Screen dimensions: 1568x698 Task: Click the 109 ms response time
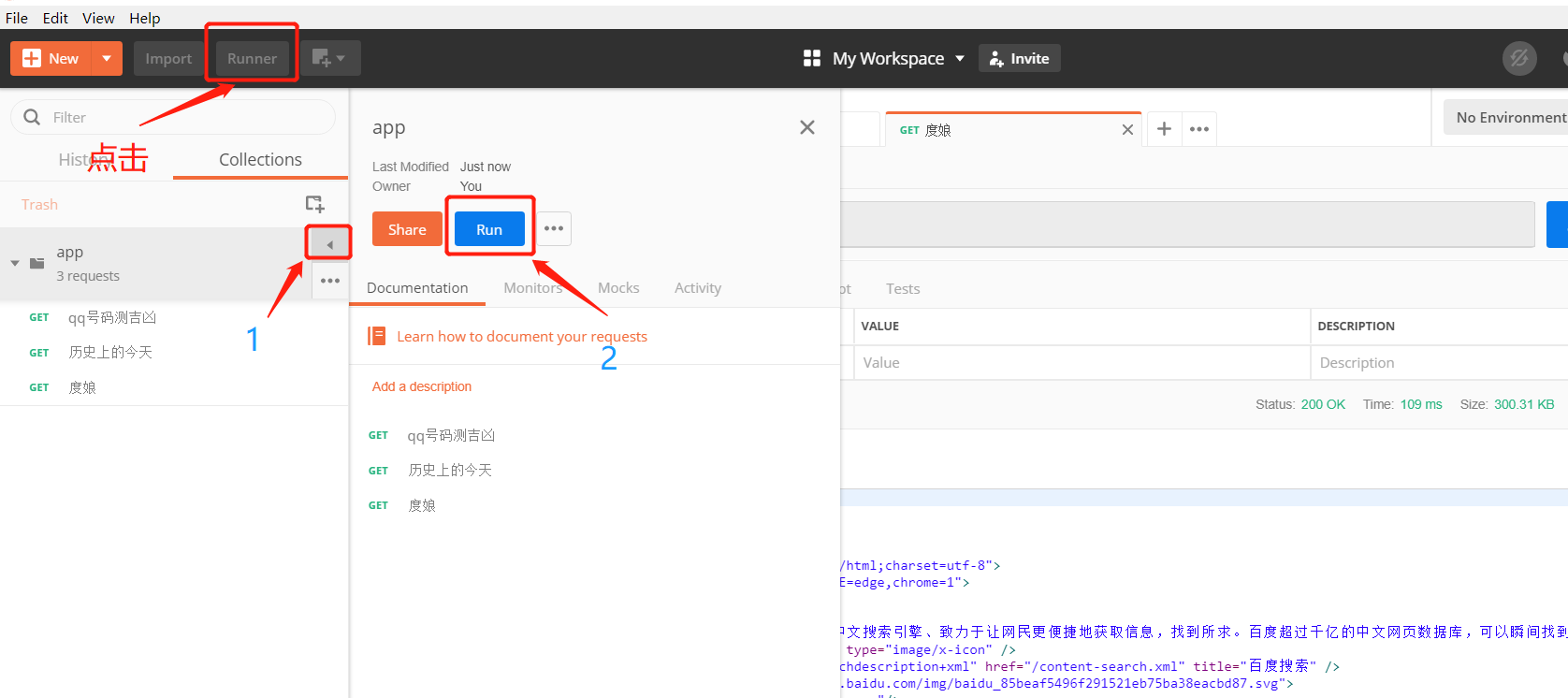[1421, 404]
